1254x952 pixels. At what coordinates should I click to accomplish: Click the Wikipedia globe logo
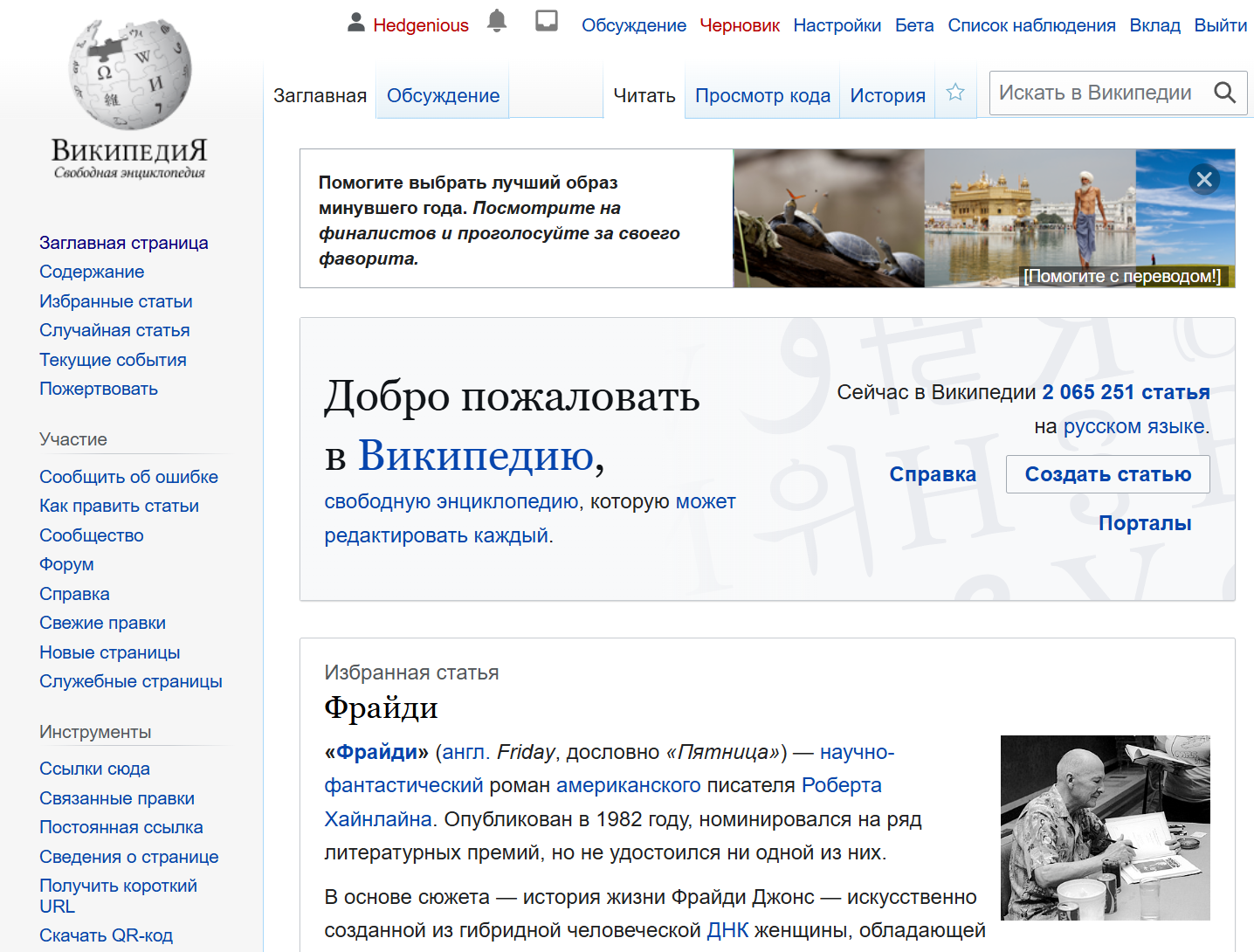[129, 75]
